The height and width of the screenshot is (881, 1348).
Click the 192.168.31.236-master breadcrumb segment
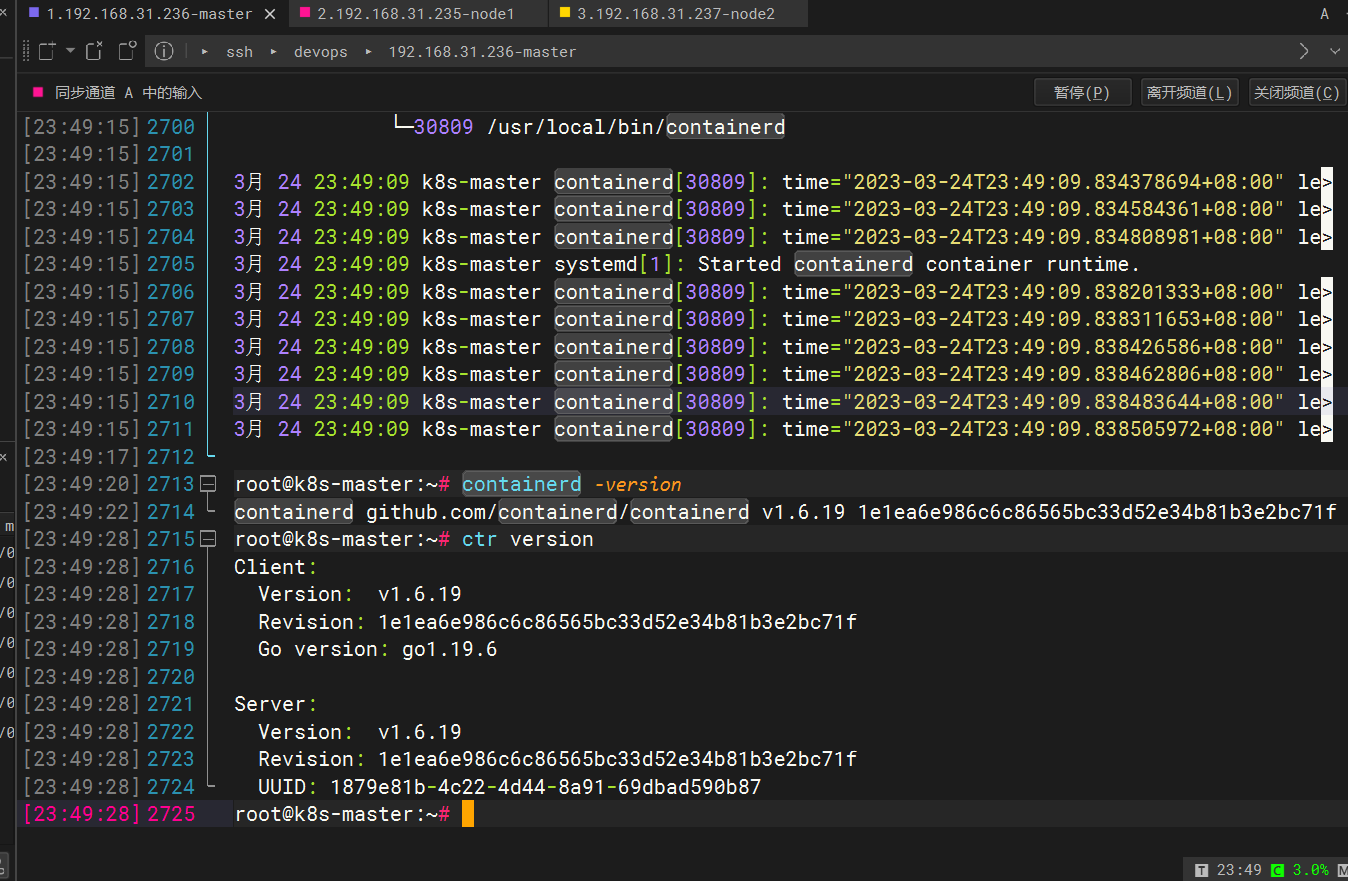point(482,52)
